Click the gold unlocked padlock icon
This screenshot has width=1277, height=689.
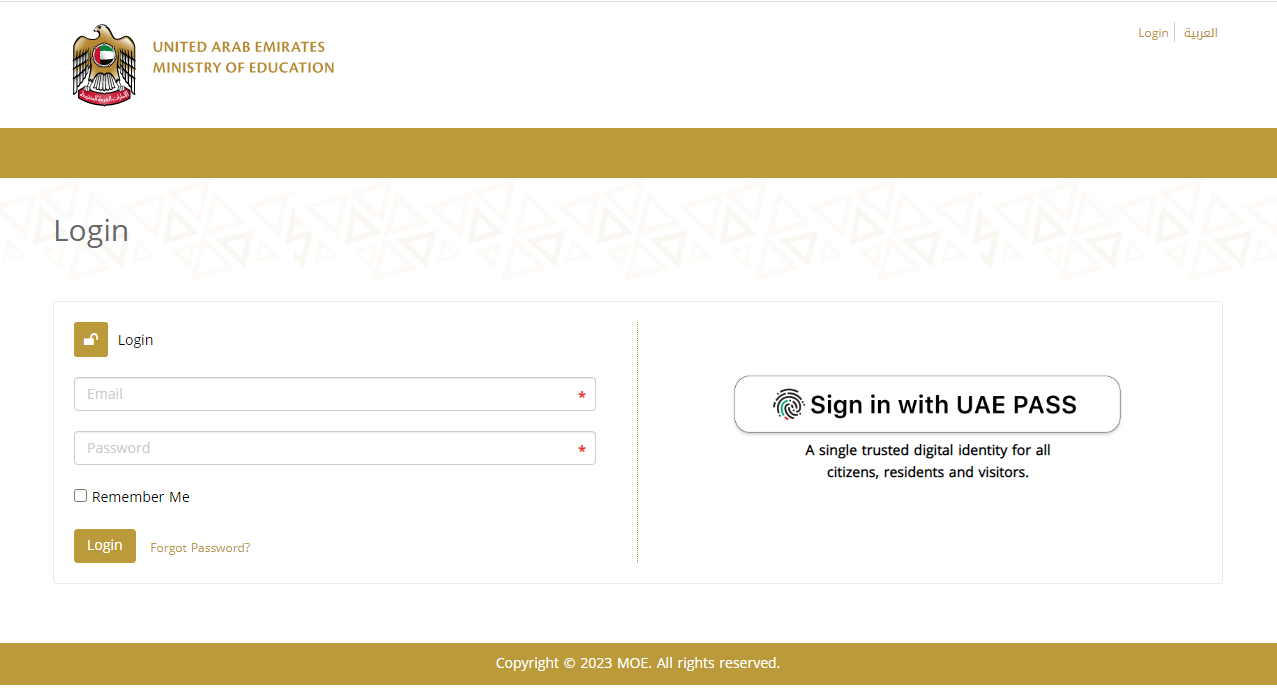pos(91,340)
